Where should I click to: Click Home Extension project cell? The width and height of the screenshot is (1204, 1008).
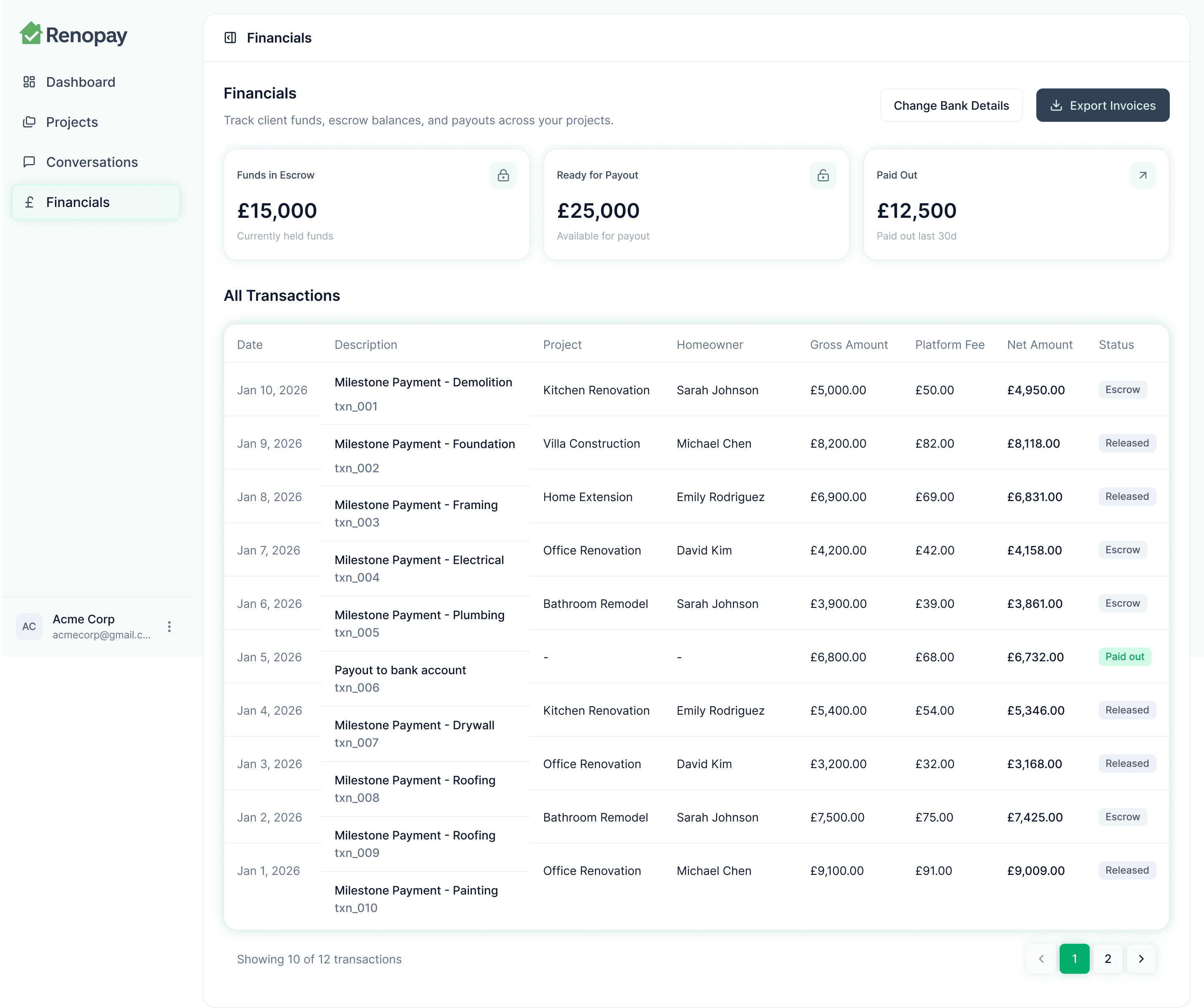(588, 497)
